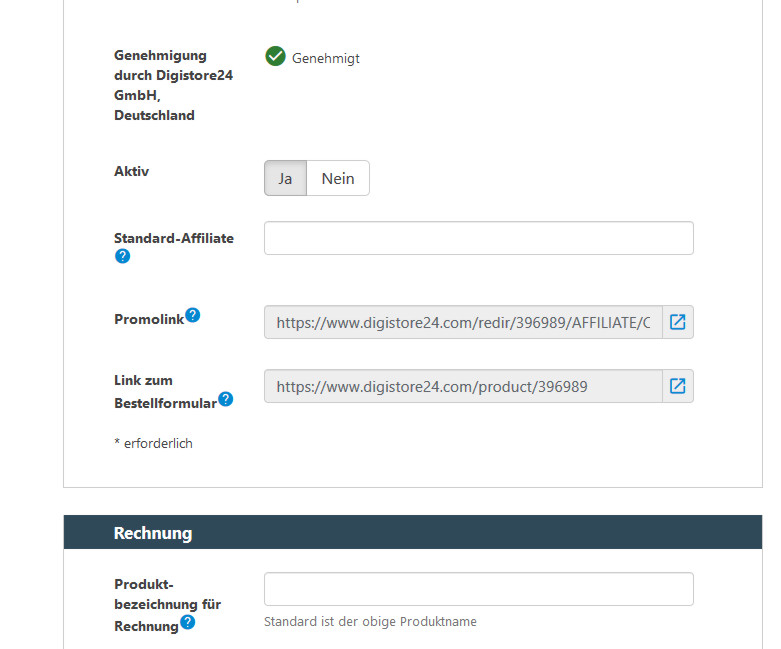This screenshot has height=649, width=781.
Task: Show the Promolink help tooltip
Action: tap(193, 315)
